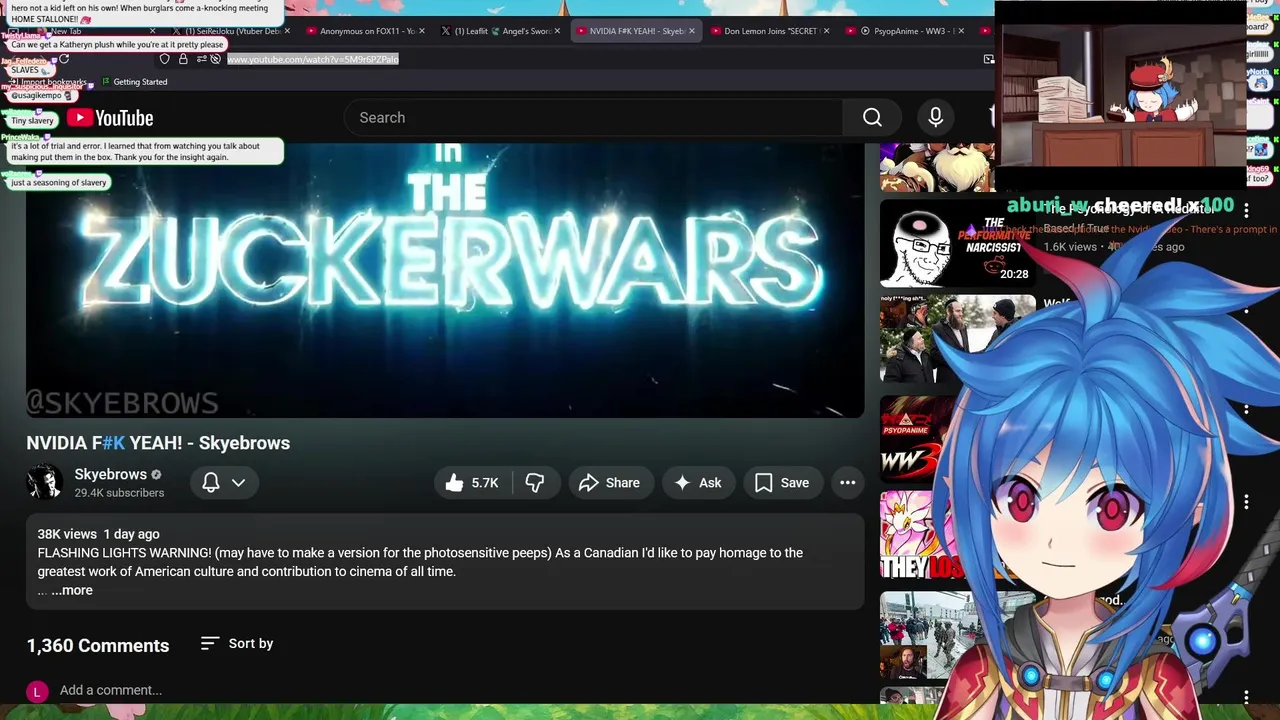This screenshot has height=720, width=1280.
Task: Click the user avatar beside Add a comment
Action: [x=37, y=691]
